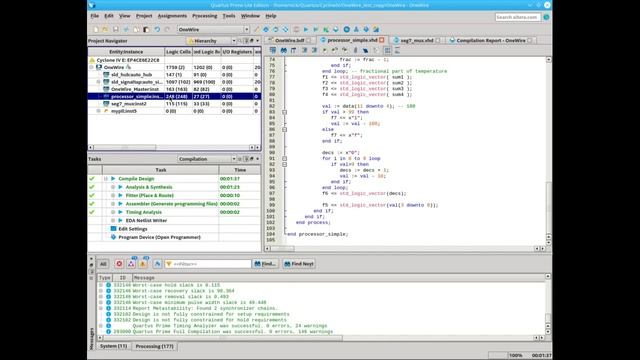Viewport: 640px width, 360px height.
Task: Switch to the System (11) messages tab
Action: [x=113, y=346]
